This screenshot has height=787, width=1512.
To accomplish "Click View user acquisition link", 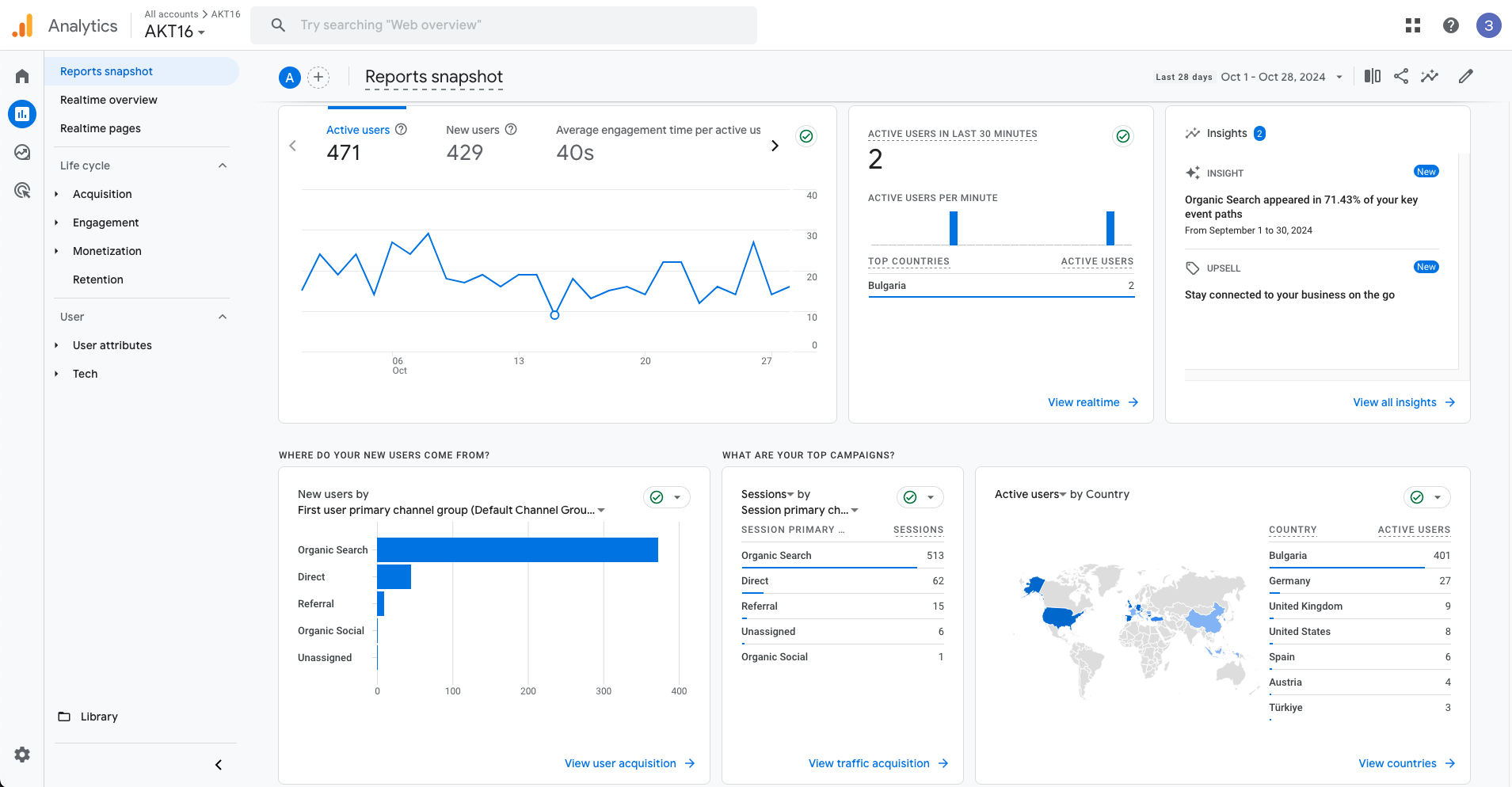I will (630, 763).
